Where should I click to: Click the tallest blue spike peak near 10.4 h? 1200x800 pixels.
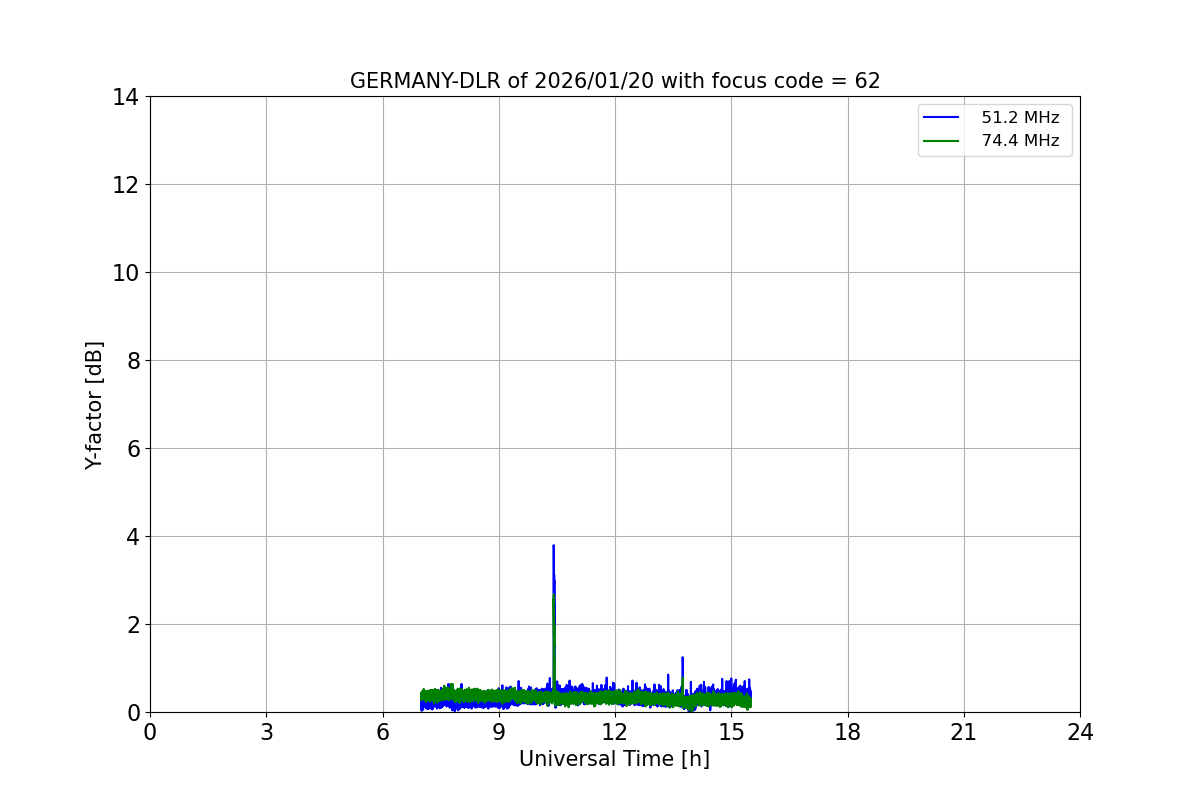pos(553,546)
